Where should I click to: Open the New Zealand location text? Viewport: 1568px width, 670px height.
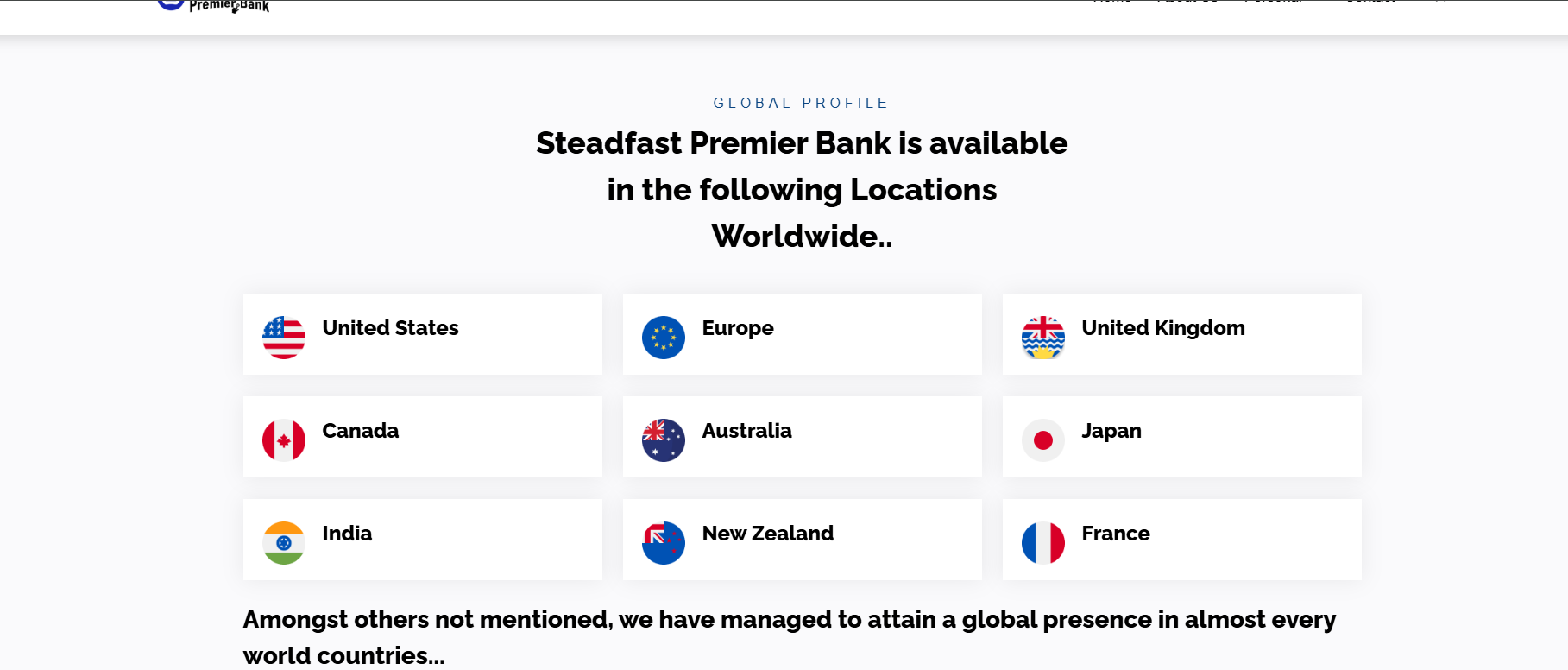tap(767, 534)
